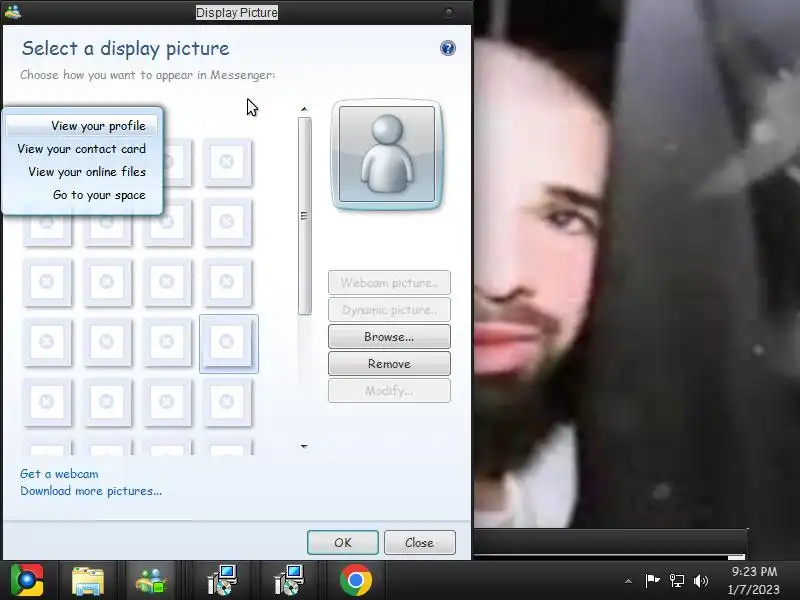The height and width of the screenshot is (600, 800).
Task: Click the Browse... button
Action: 389,337
